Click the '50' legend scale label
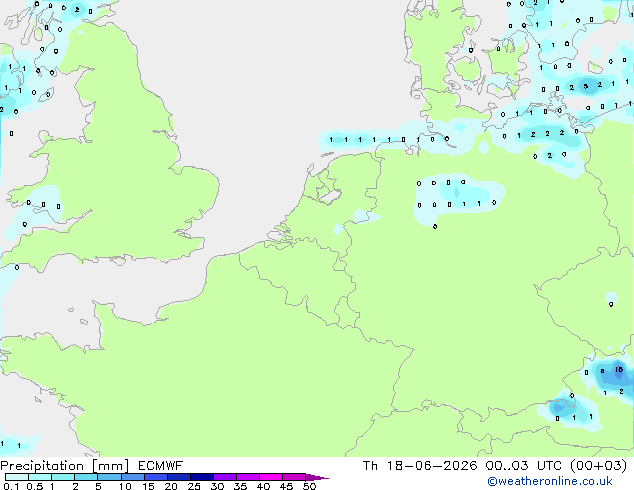 coord(309,486)
